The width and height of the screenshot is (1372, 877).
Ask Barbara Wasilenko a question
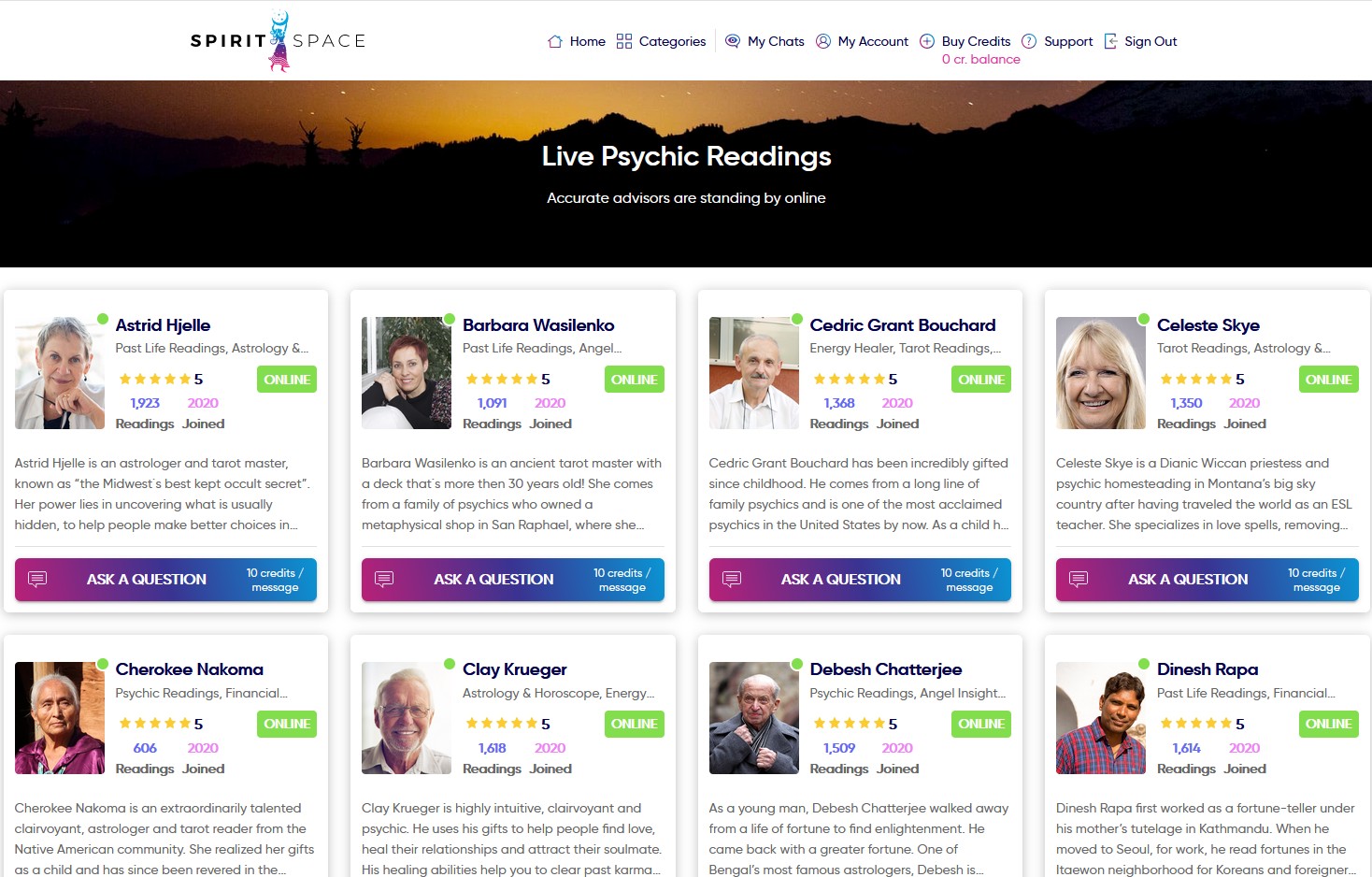point(513,580)
